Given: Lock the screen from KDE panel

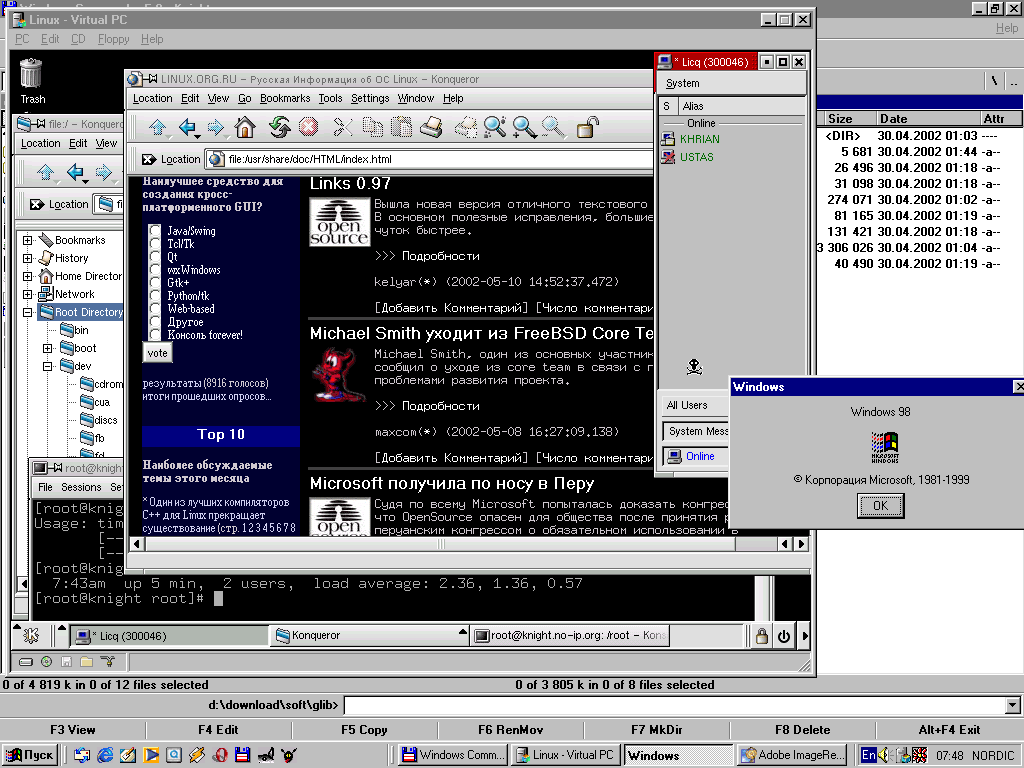Looking at the screenshot, I should [761, 636].
